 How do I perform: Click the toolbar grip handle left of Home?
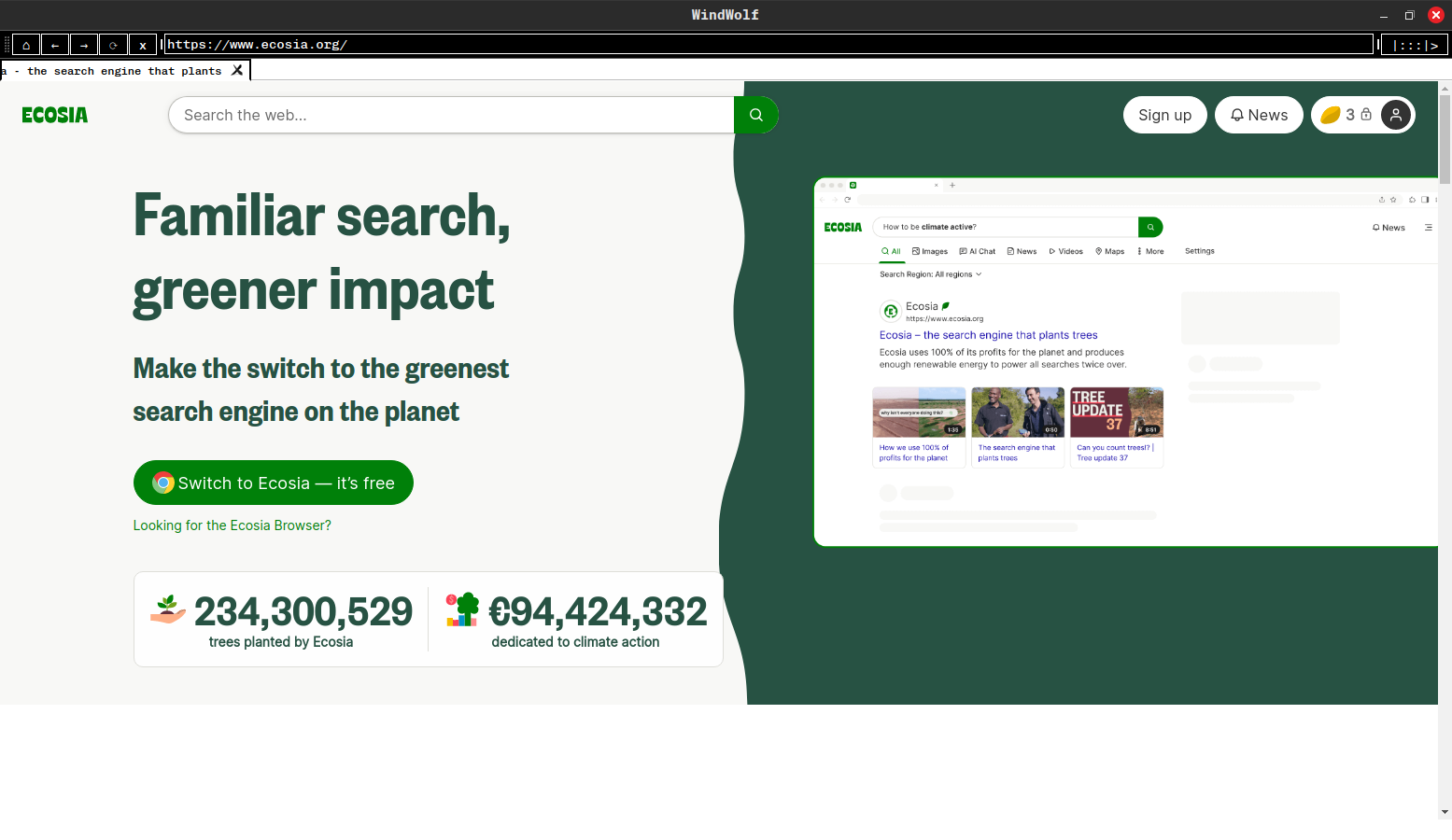point(7,45)
